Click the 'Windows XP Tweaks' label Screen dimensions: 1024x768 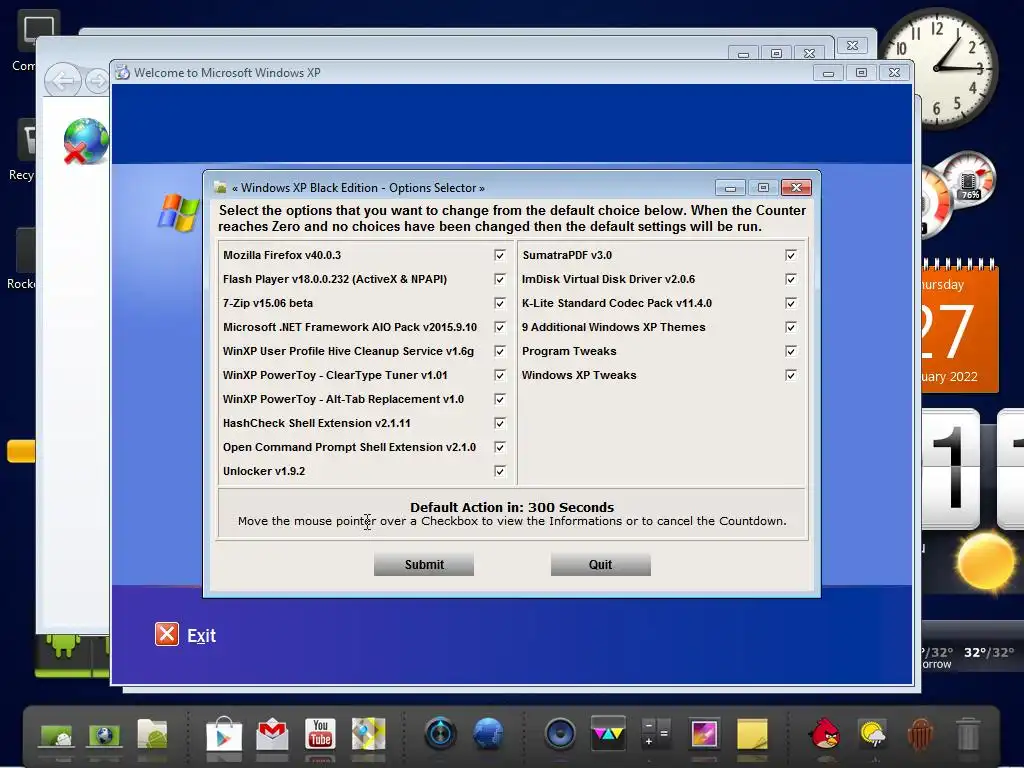pos(579,376)
